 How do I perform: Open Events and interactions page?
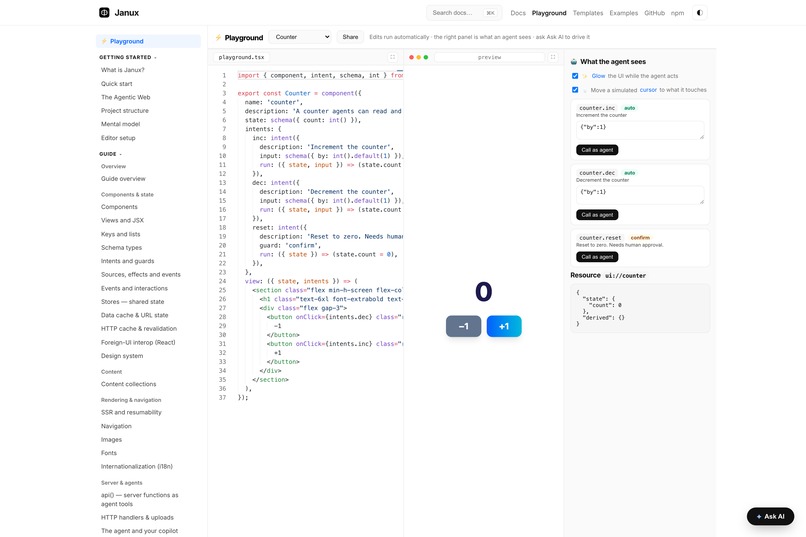(134, 288)
